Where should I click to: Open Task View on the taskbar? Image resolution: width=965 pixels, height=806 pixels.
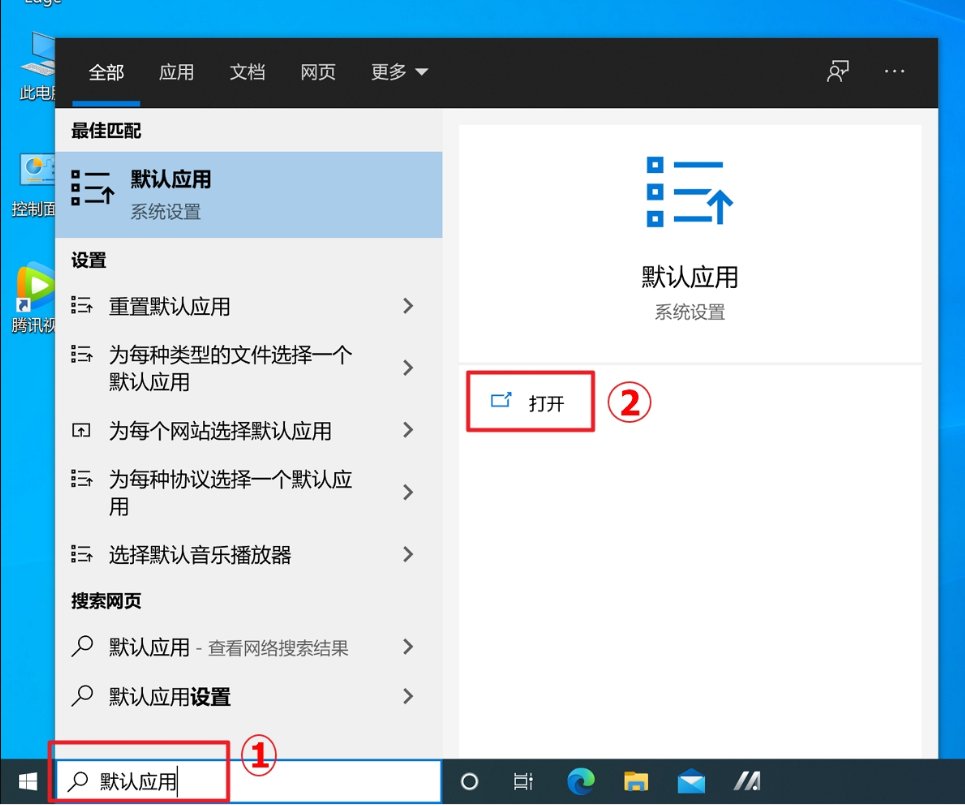click(523, 781)
